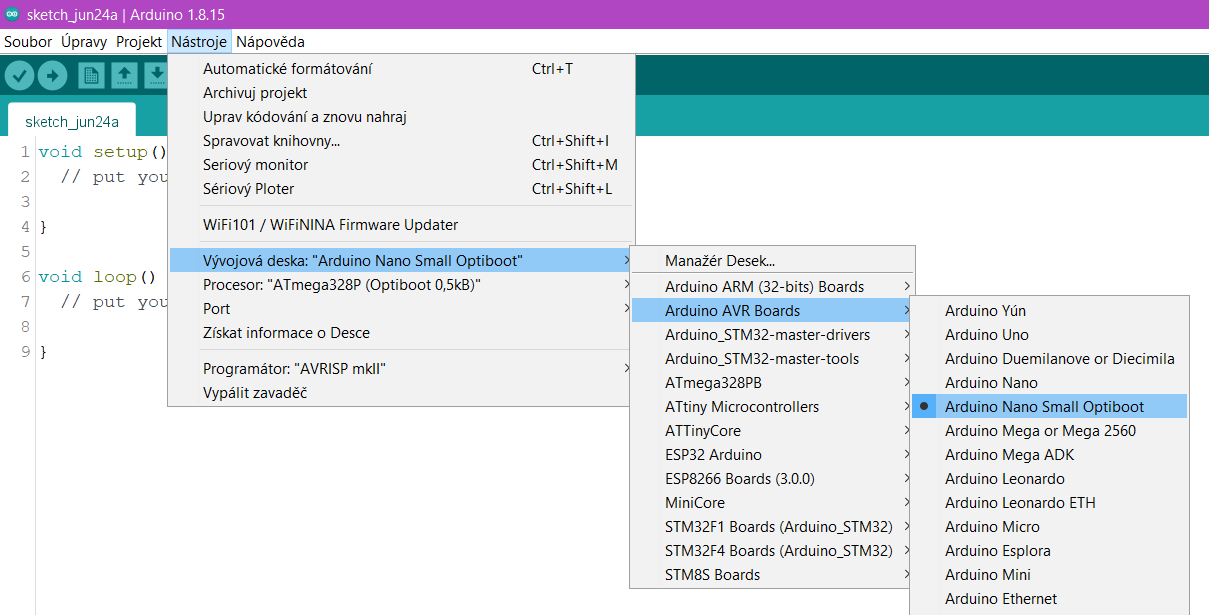Expand Arduino_STM32-master-drivers submenu
The image size is (1209, 615).
pyautogui.click(x=772, y=335)
